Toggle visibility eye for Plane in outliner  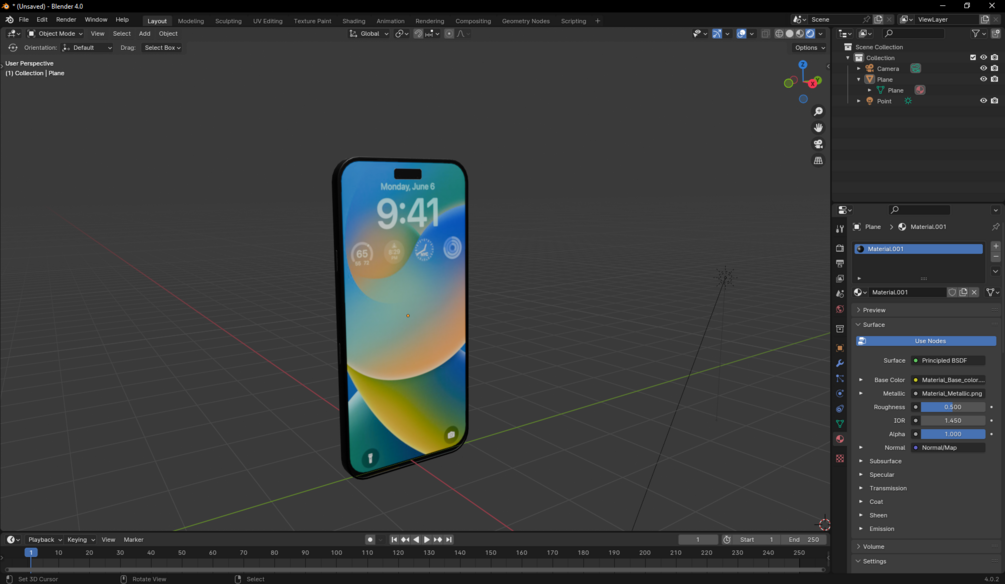pyautogui.click(x=983, y=79)
